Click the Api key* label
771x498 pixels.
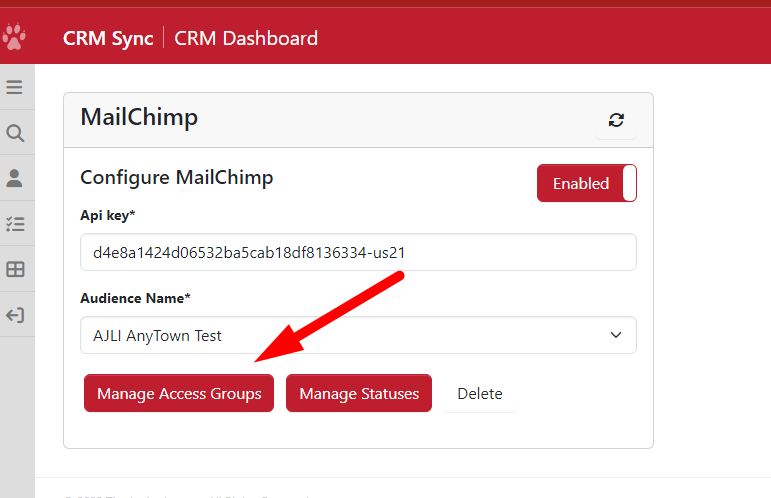click(x=108, y=215)
